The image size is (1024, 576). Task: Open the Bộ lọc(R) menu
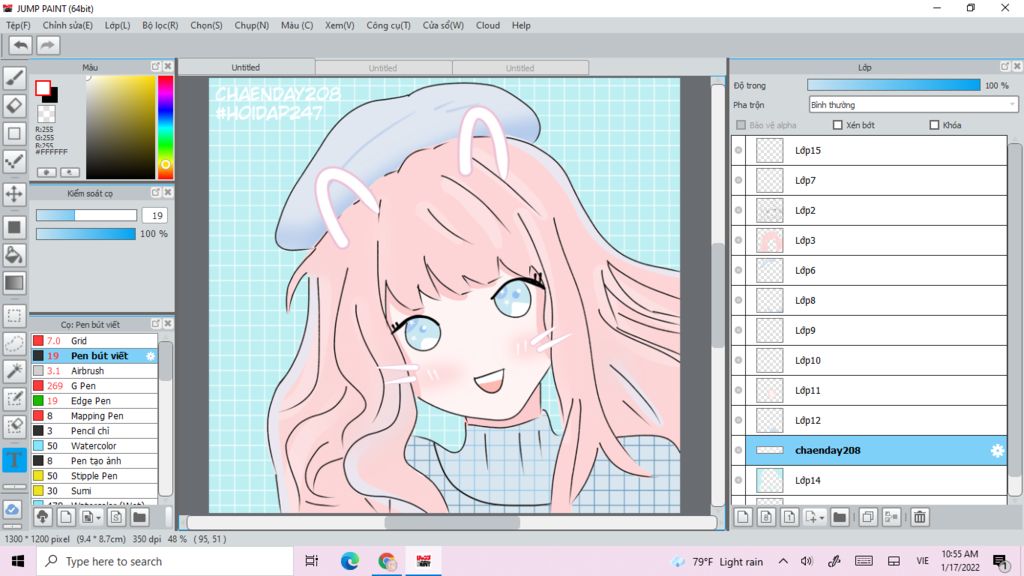(x=160, y=25)
